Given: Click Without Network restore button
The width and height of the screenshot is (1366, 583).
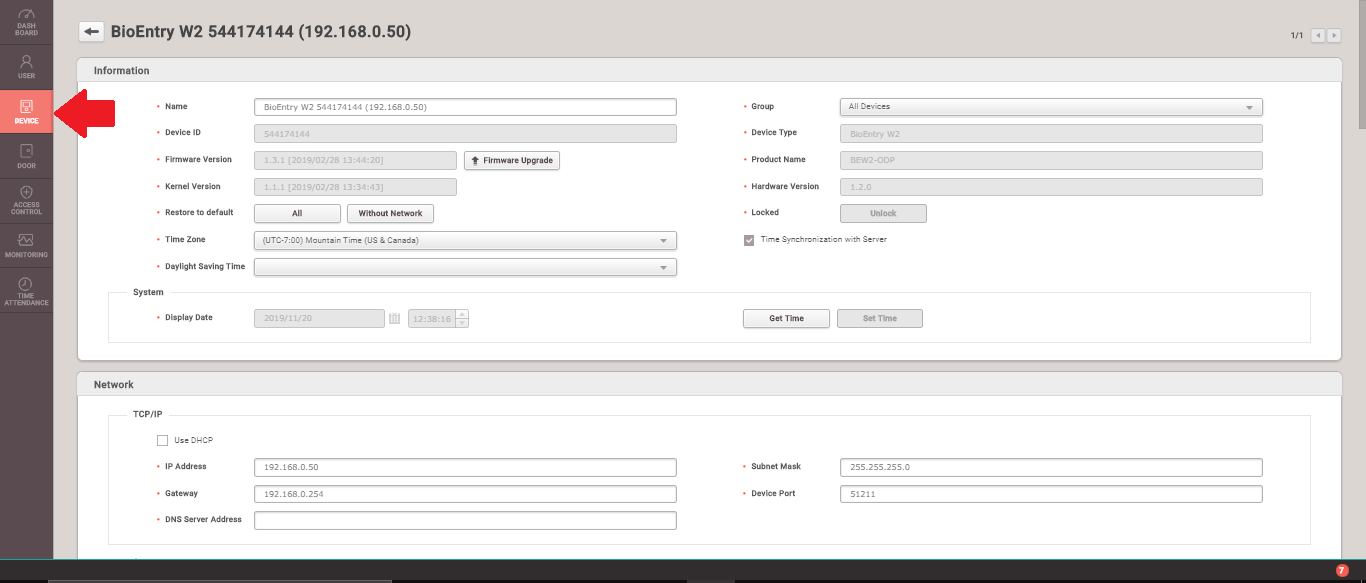Looking at the screenshot, I should point(390,213).
